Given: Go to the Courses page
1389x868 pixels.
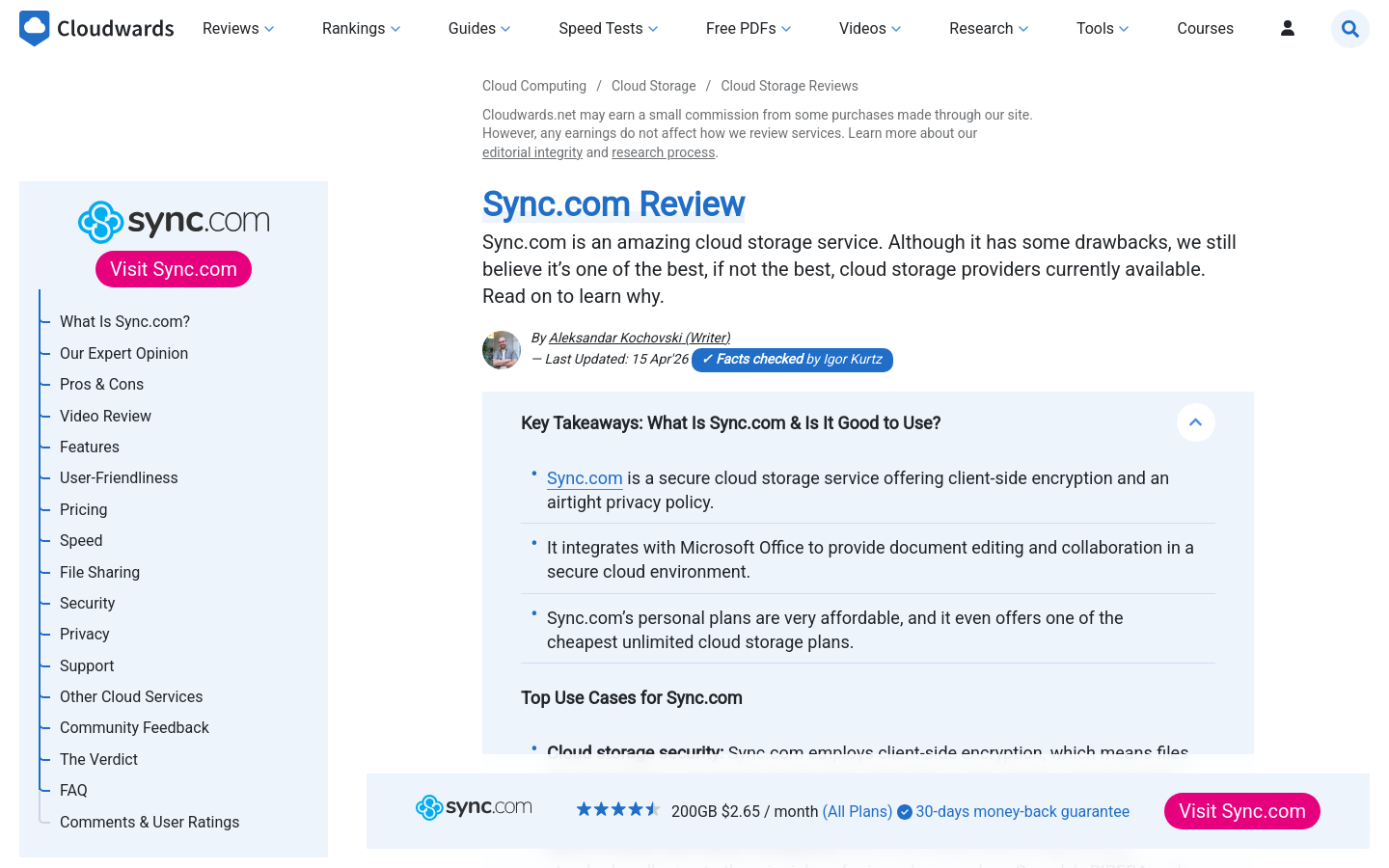Looking at the screenshot, I should pyautogui.click(x=1206, y=29).
